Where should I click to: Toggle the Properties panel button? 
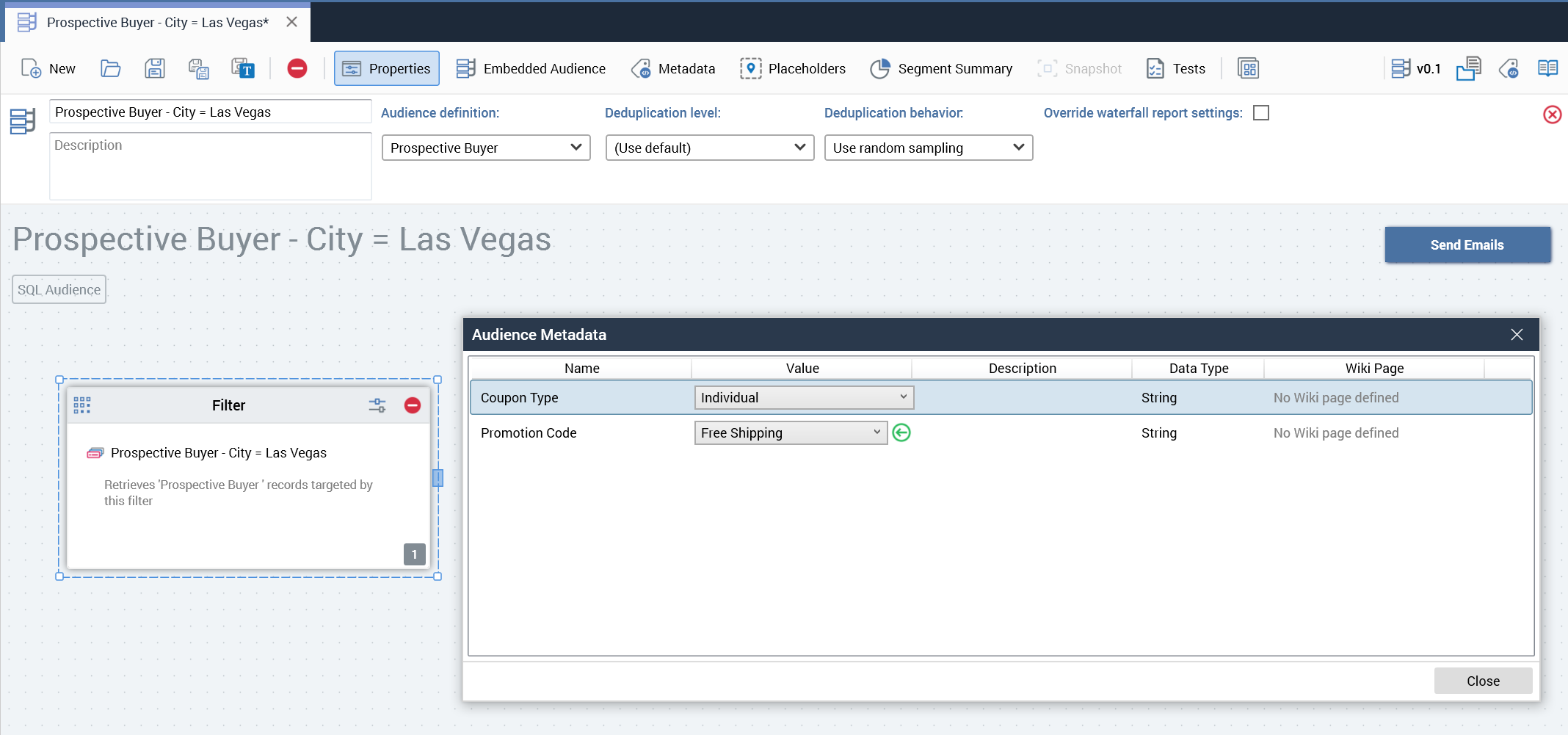click(x=387, y=68)
